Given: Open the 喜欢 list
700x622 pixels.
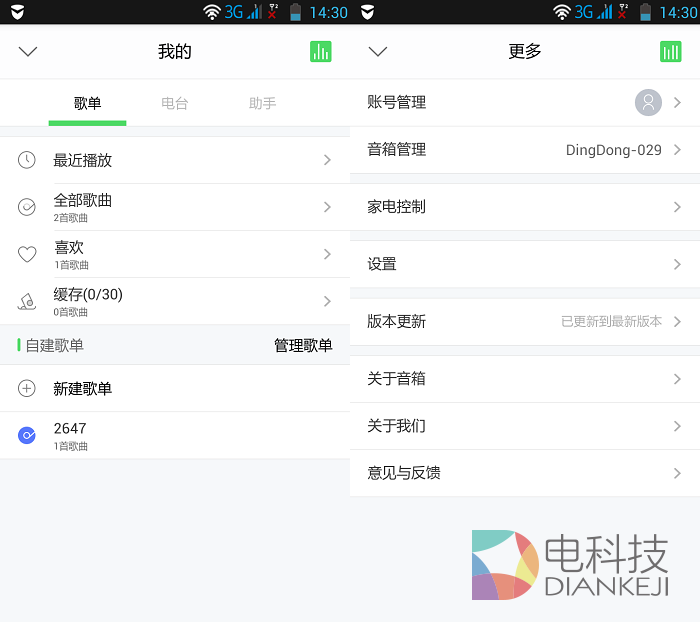Looking at the screenshot, I should tap(175, 254).
